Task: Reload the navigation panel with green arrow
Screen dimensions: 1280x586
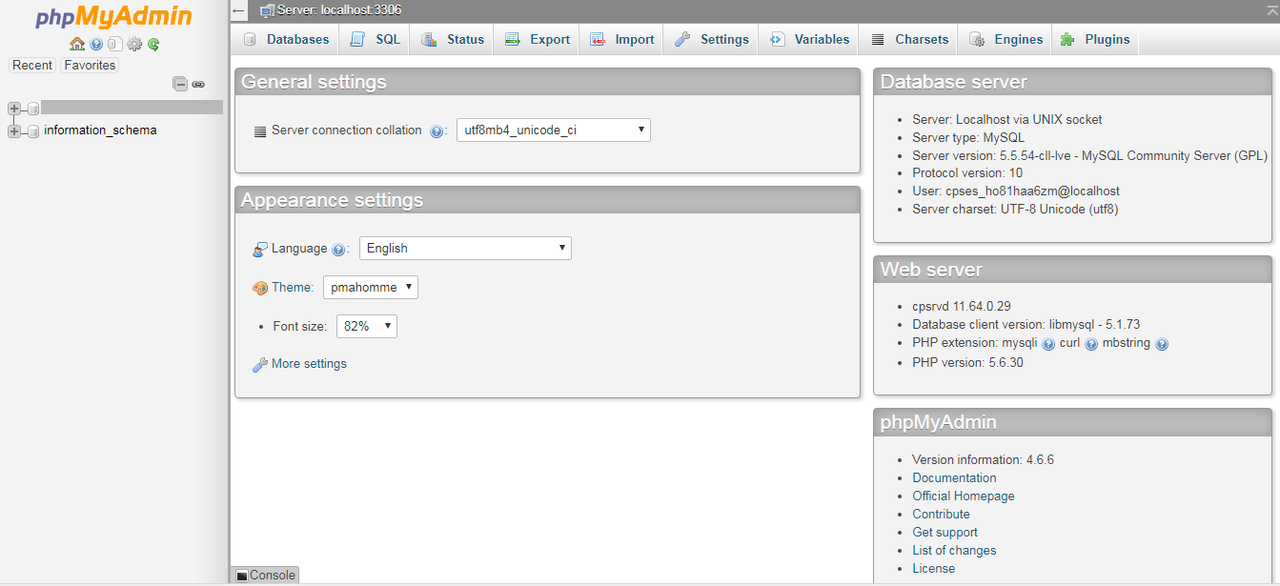Action: tap(153, 44)
